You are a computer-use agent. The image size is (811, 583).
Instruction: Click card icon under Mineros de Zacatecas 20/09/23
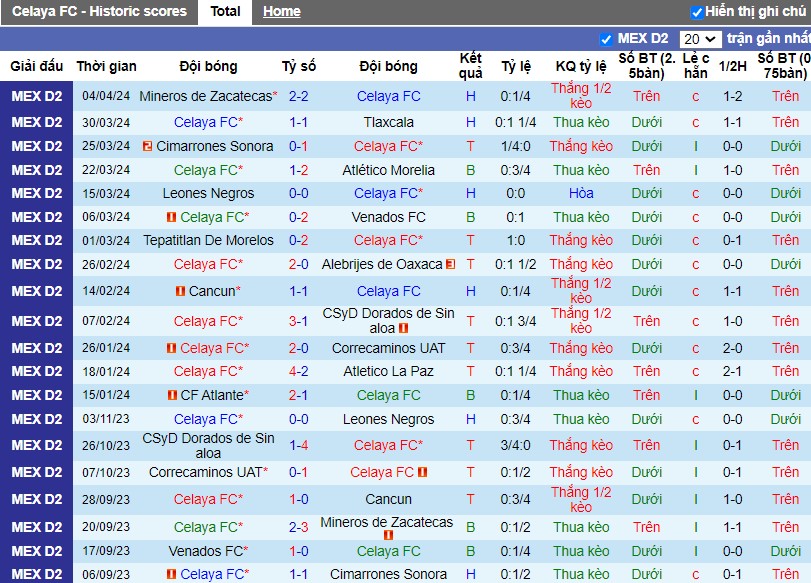click(388, 535)
